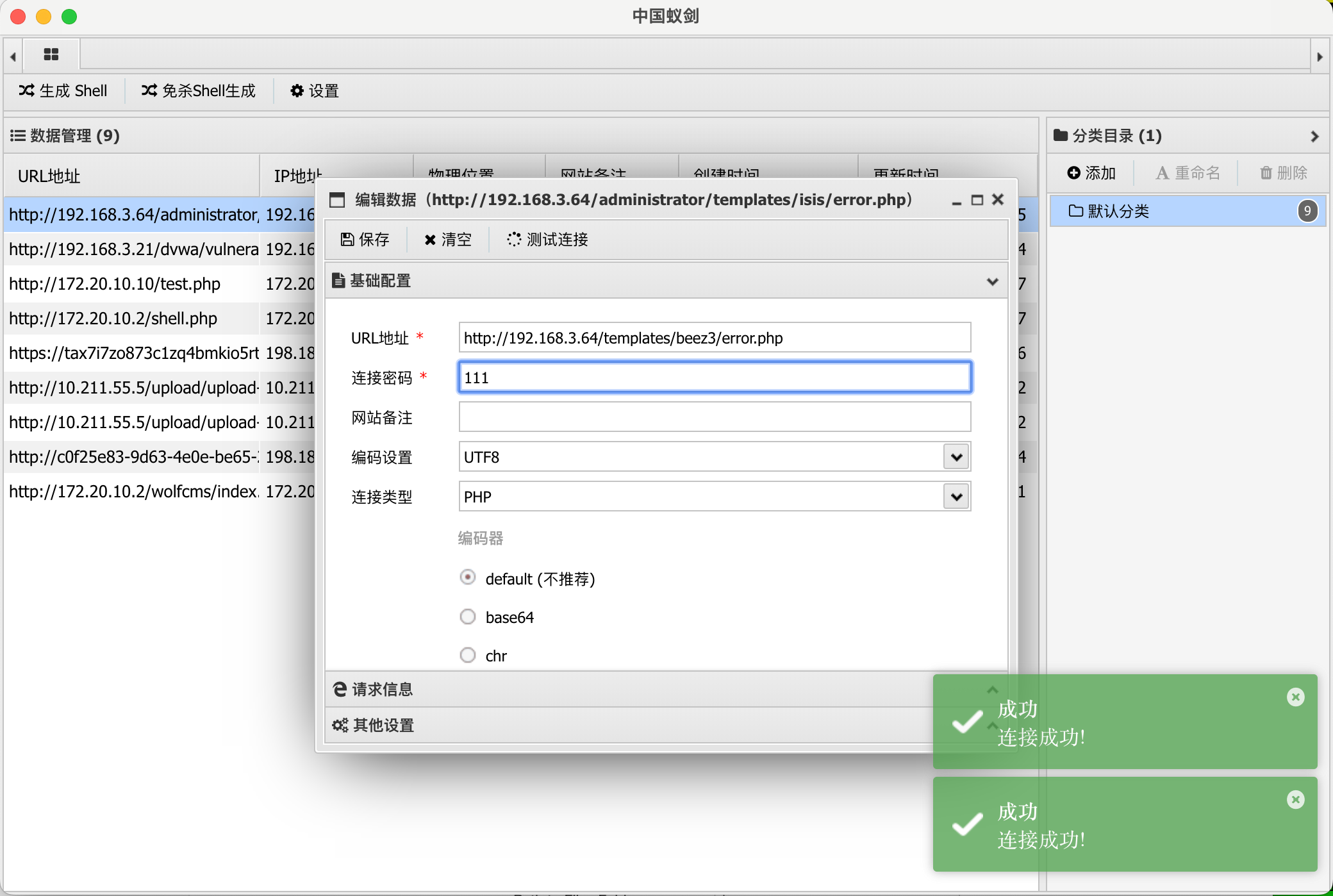Click the 清空 X icon
This screenshot has height=896, width=1333.
[x=430, y=240]
